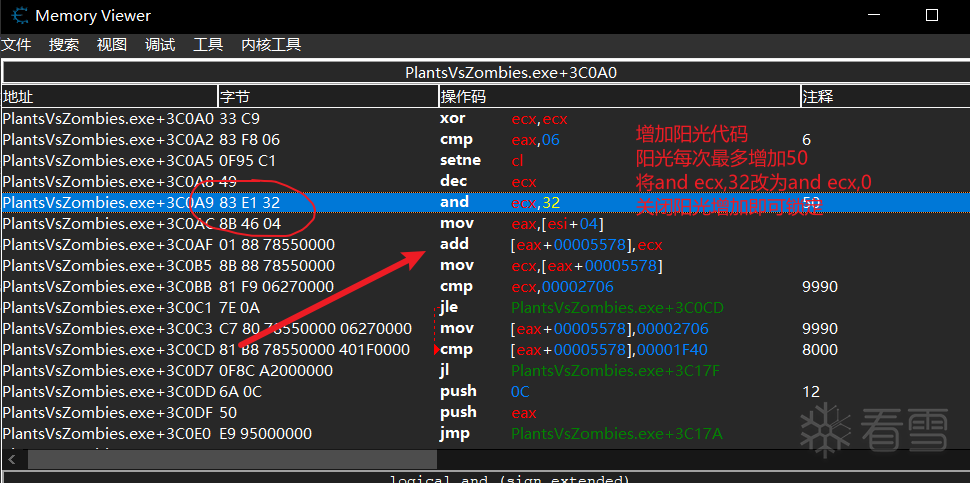Click comment 8000 on cmp row
This screenshot has height=483, width=970.
820,349
